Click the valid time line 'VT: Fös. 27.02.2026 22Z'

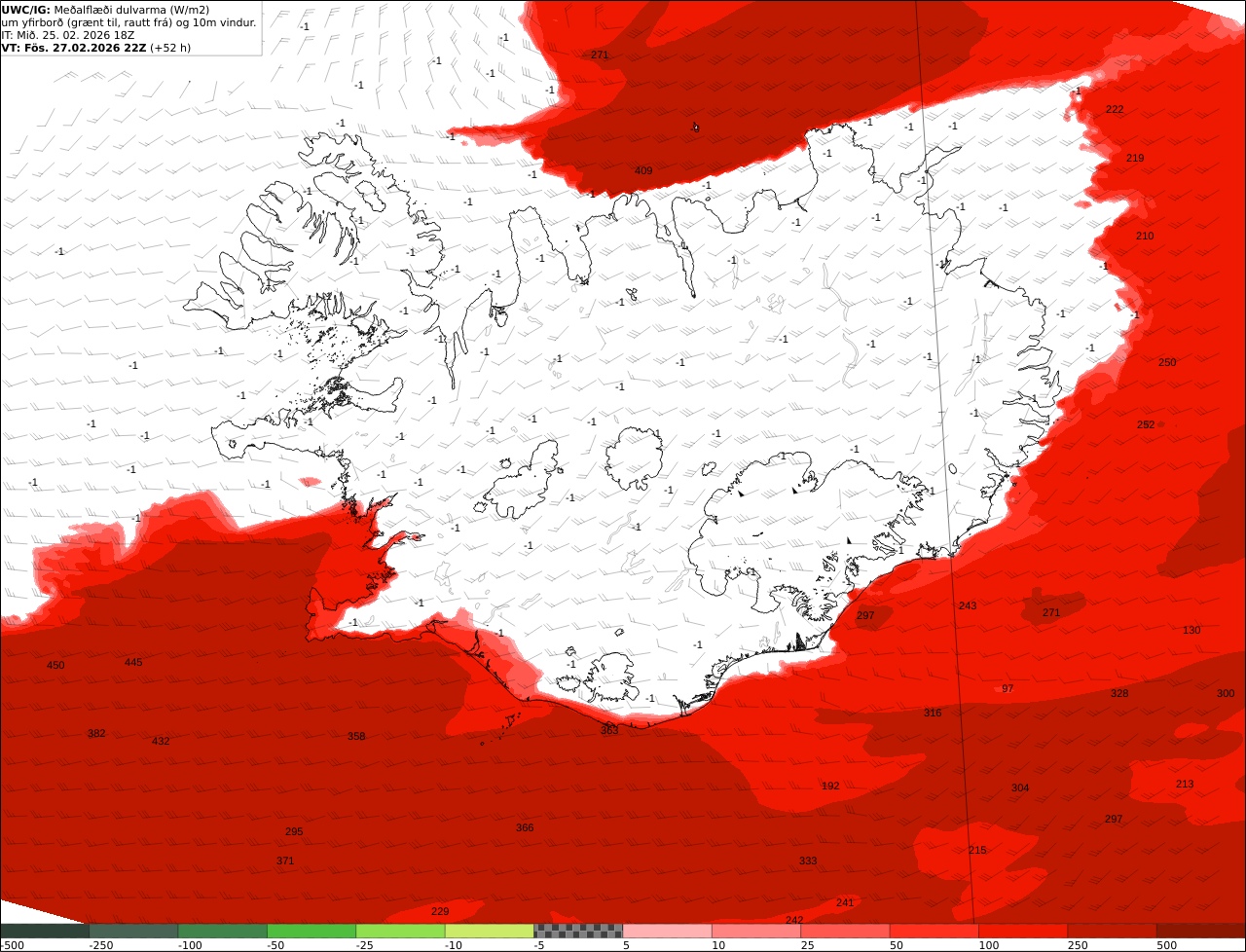pos(74,48)
